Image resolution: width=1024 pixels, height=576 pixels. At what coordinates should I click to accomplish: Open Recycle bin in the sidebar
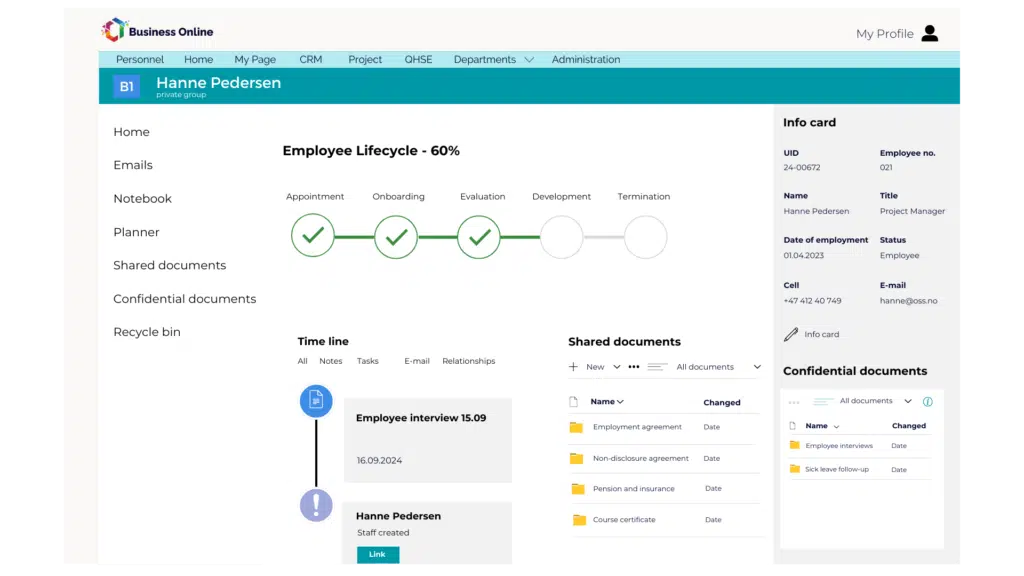tap(147, 332)
